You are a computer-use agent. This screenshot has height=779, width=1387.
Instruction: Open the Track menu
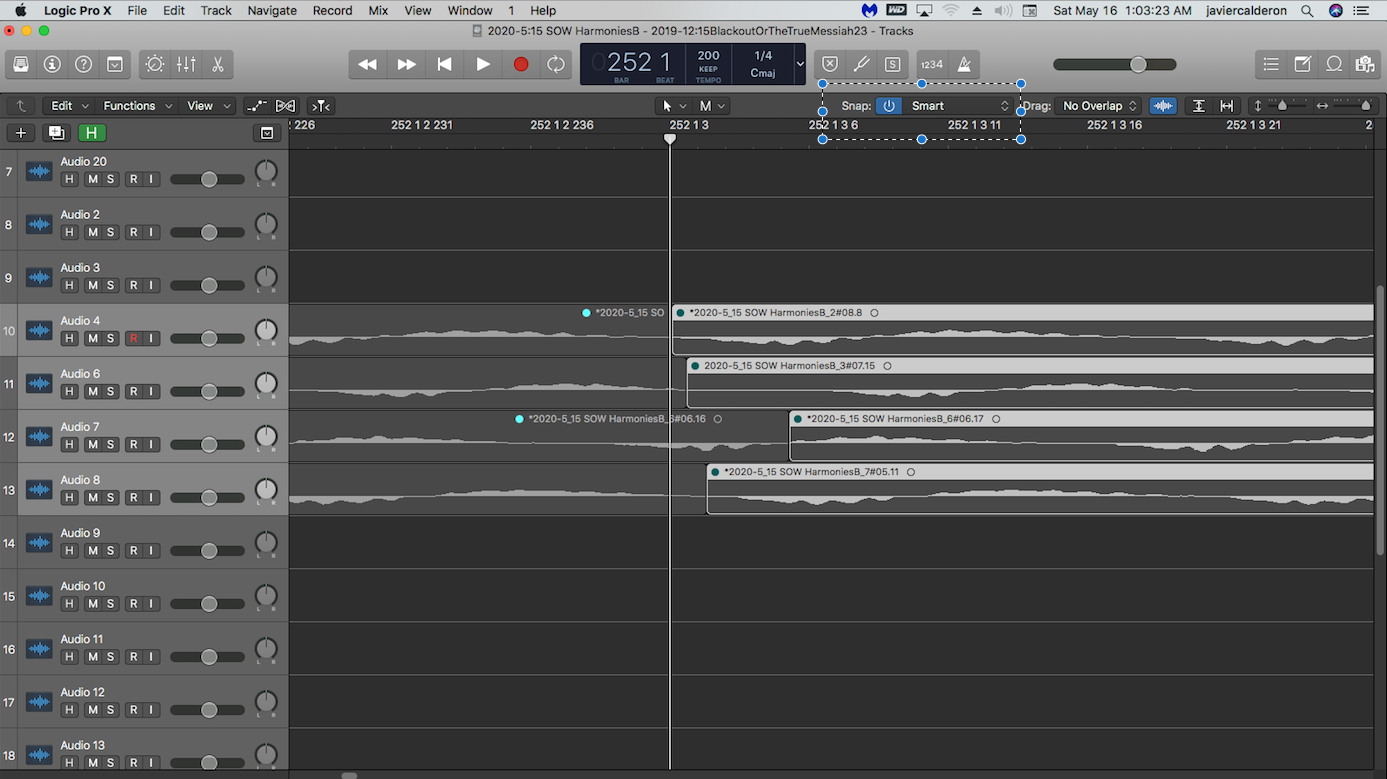216,11
